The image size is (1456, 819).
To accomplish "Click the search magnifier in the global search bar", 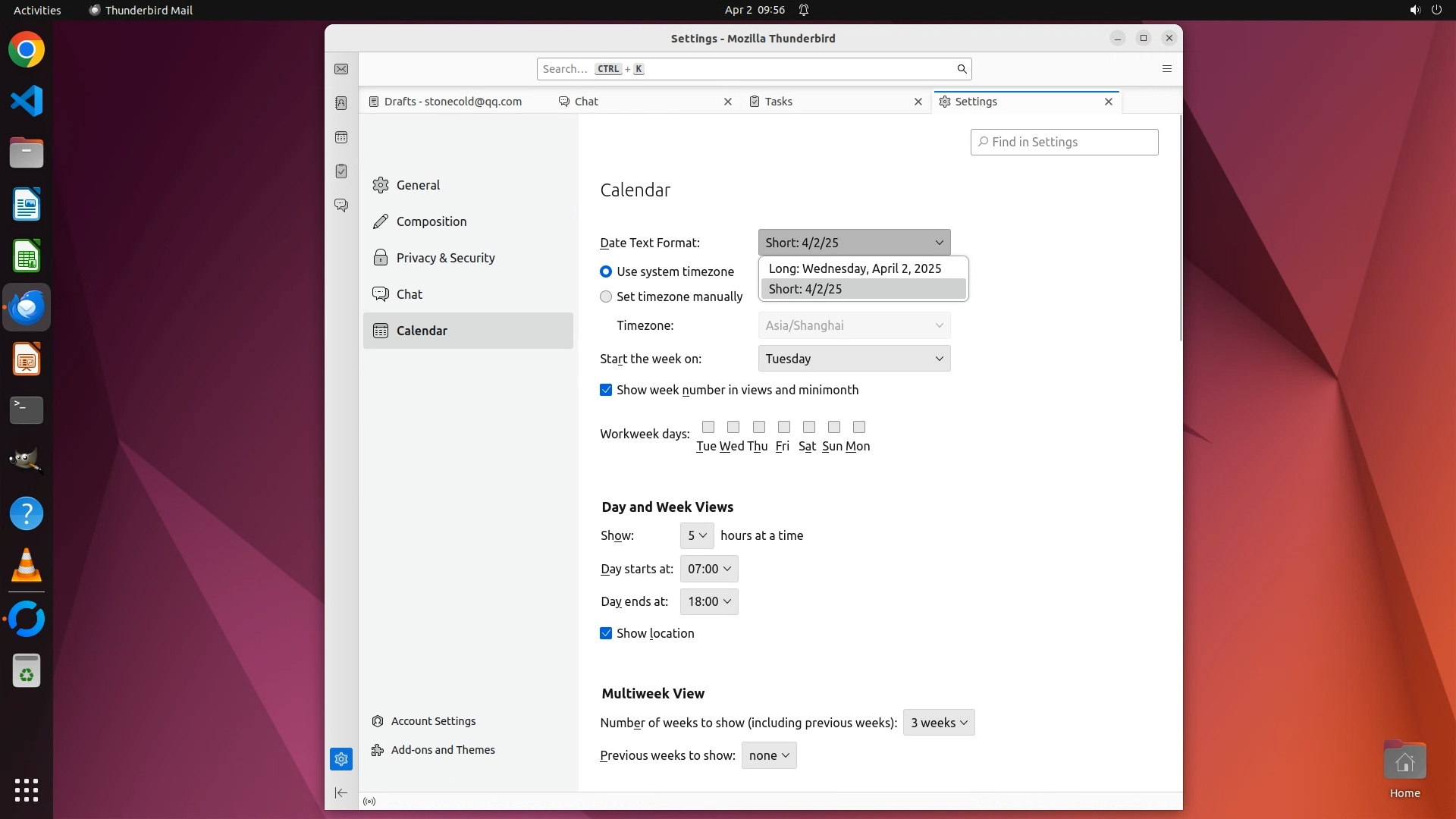I will (x=962, y=69).
